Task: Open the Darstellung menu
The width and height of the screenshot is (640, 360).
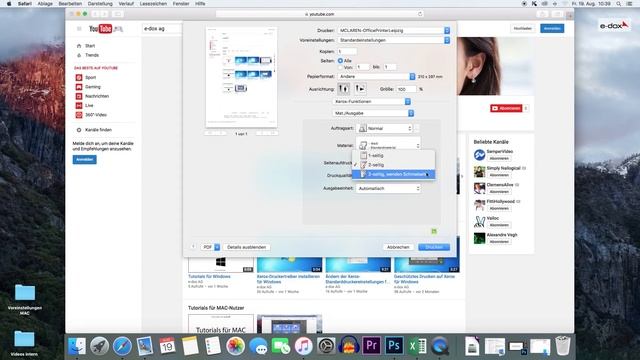Action: (x=100, y=4)
